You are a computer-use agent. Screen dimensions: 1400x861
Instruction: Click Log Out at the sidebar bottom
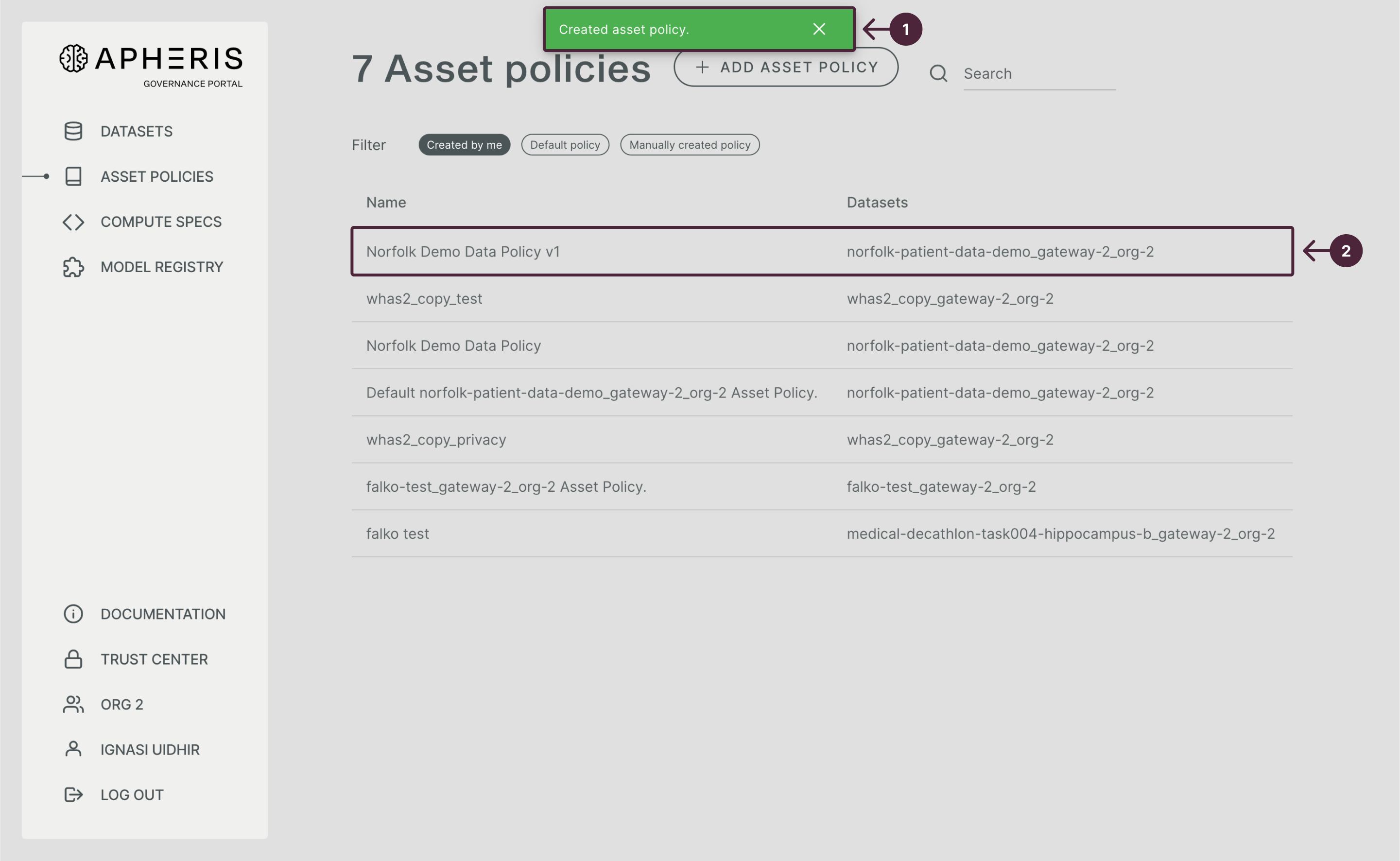tap(132, 794)
